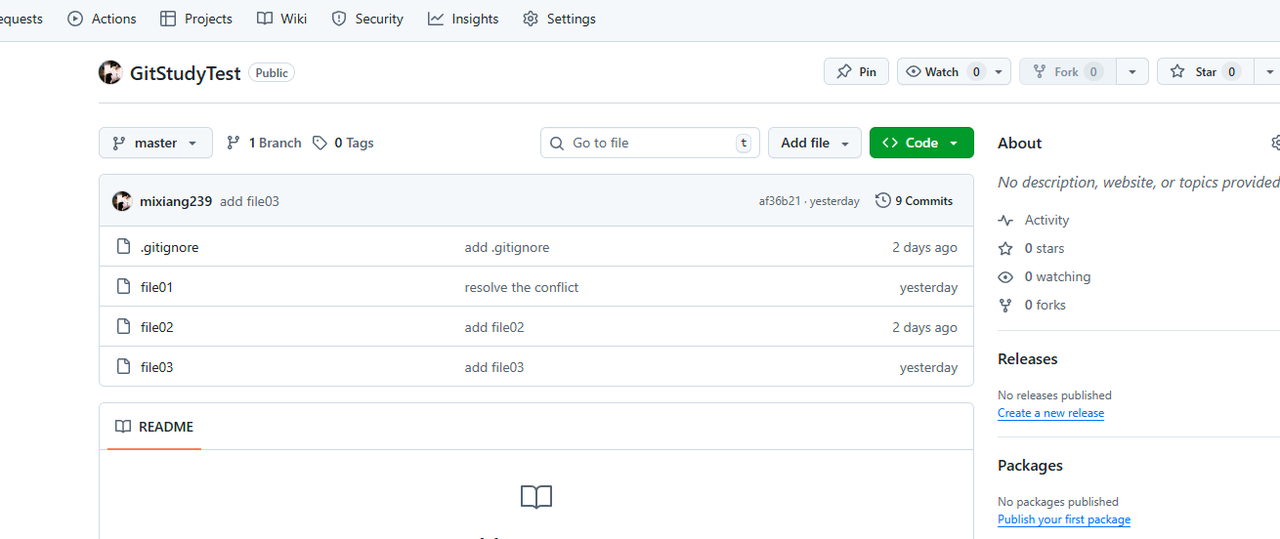Click Publish your first package
The height and width of the screenshot is (539, 1280).
(x=1064, y=520)
